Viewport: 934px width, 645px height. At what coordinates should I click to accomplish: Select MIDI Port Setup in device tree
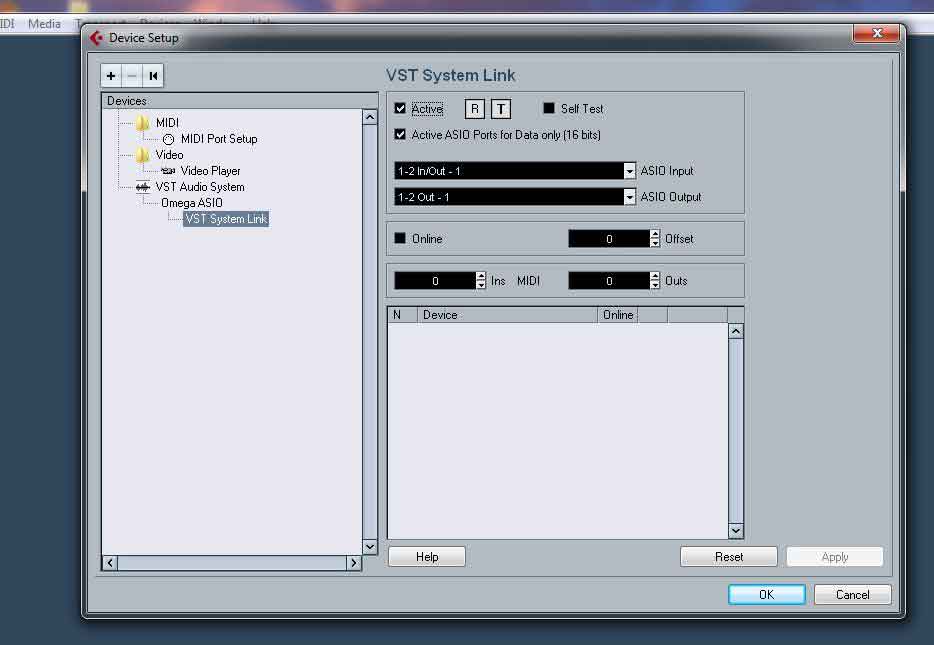pyautogui.click(x=219, y=139)
